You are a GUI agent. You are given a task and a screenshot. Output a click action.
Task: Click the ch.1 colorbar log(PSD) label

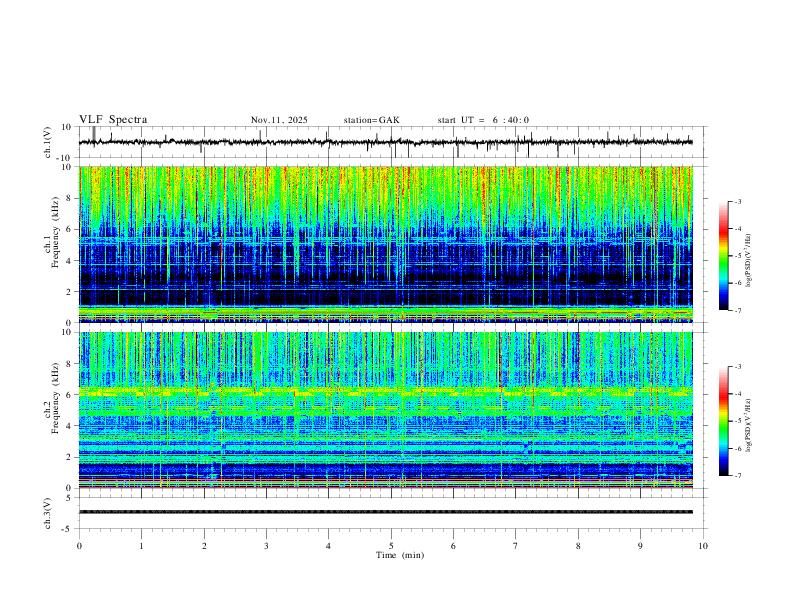pyautogui.click(x=749, y=261)
